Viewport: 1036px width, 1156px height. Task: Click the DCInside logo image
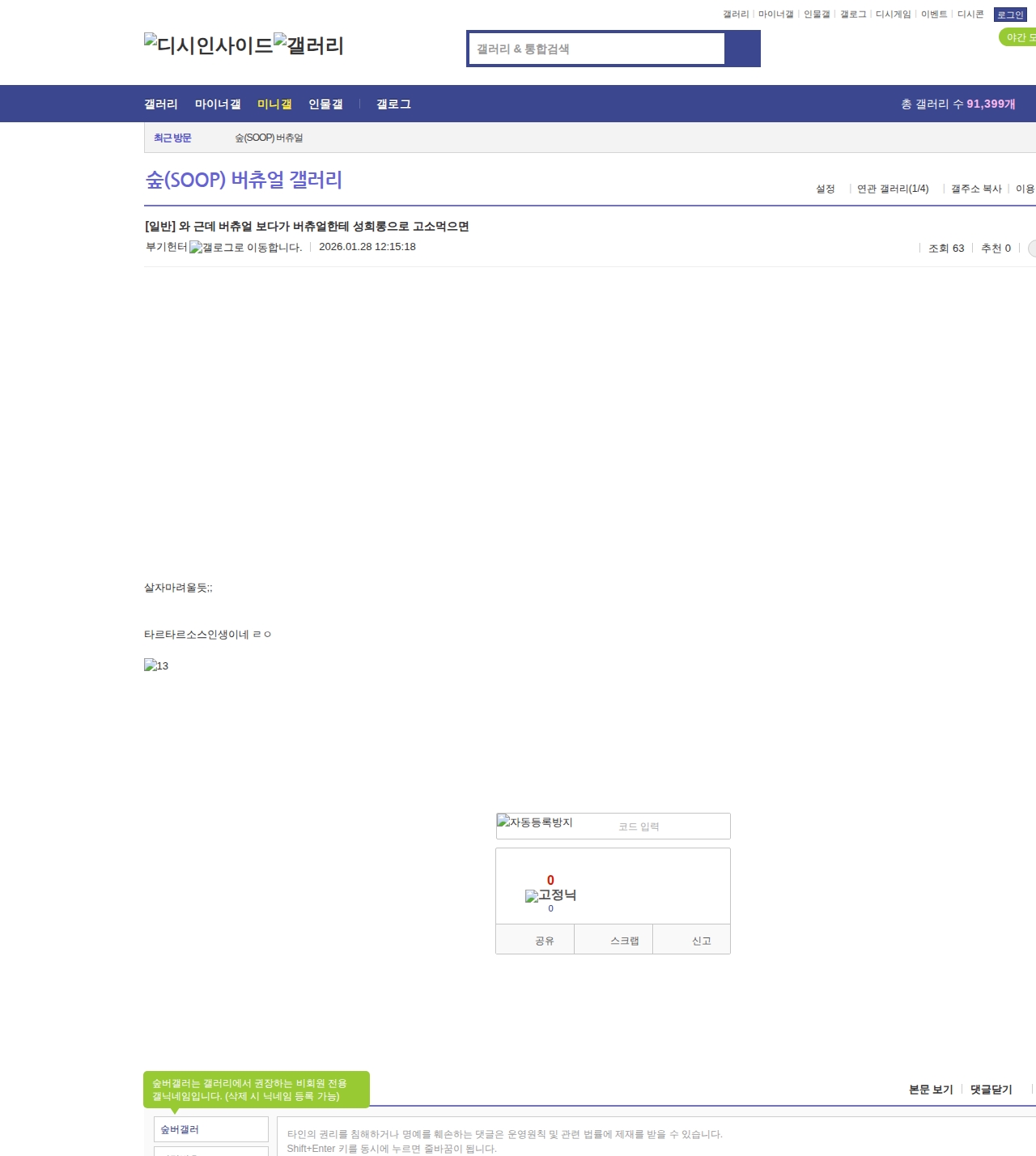click(209, 45)
